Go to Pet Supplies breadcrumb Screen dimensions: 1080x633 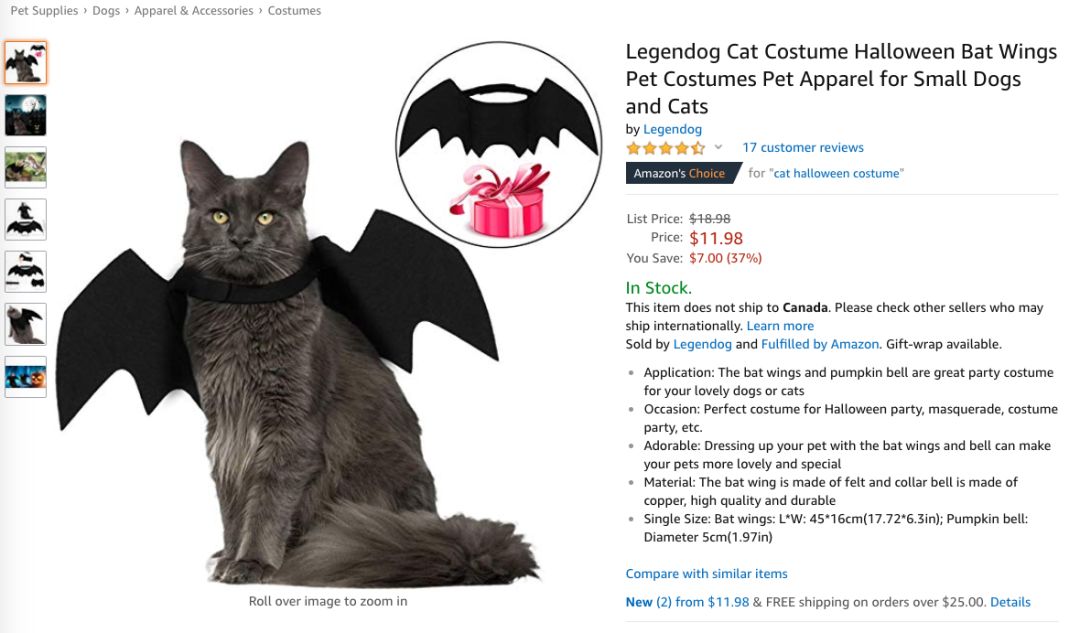(x=44, y=11)
